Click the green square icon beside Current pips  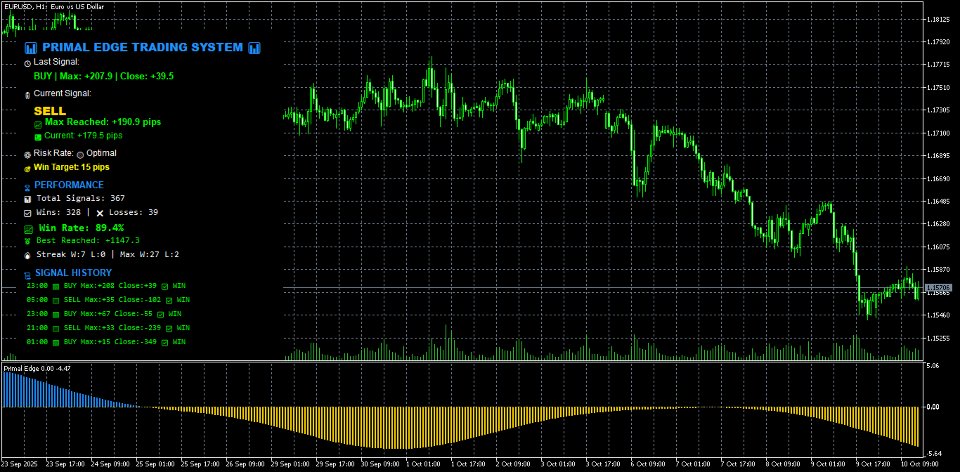pyautogui.click(x=38, y=137)
